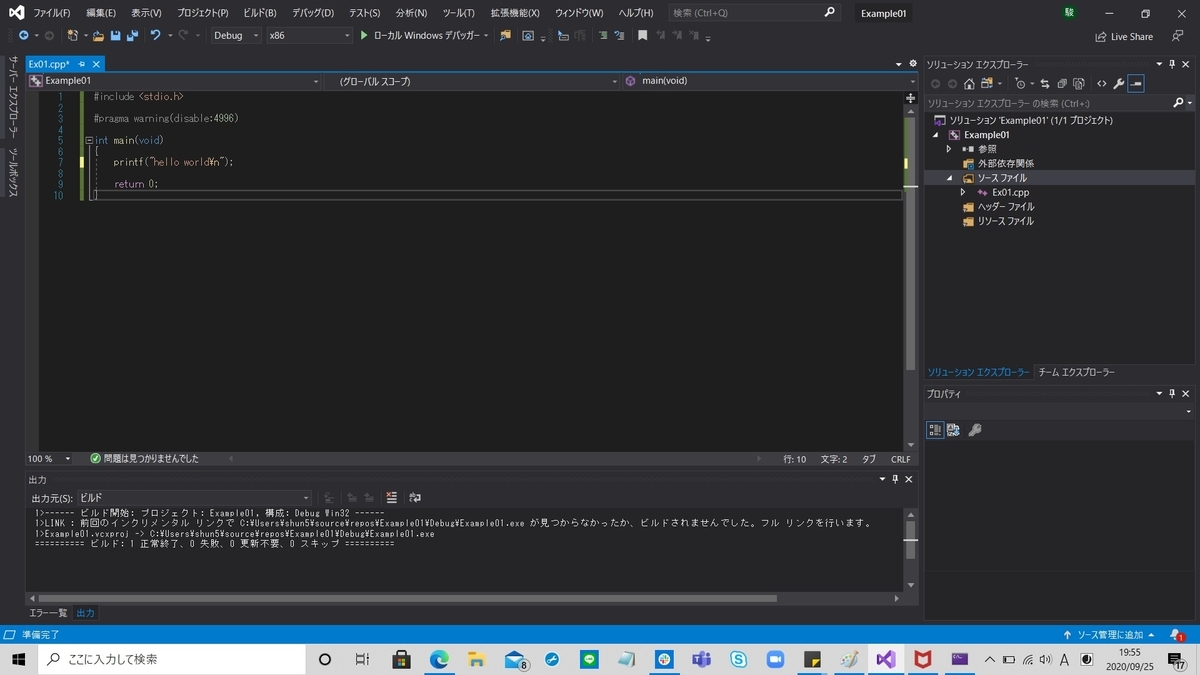This screenshot has height=675, width=1200.
Task: Click the Save All toolbar icon
Action: point(132,35)
